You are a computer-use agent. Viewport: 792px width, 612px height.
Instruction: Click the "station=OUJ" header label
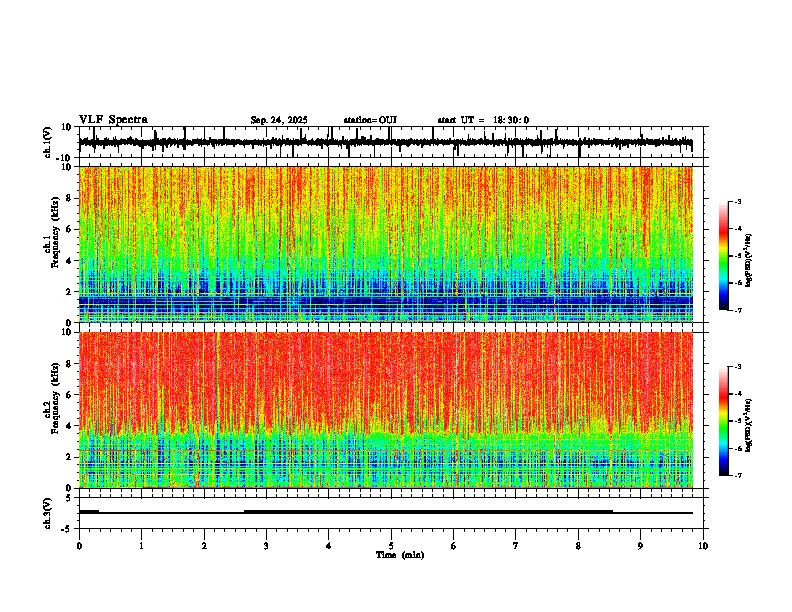[370, 120]
